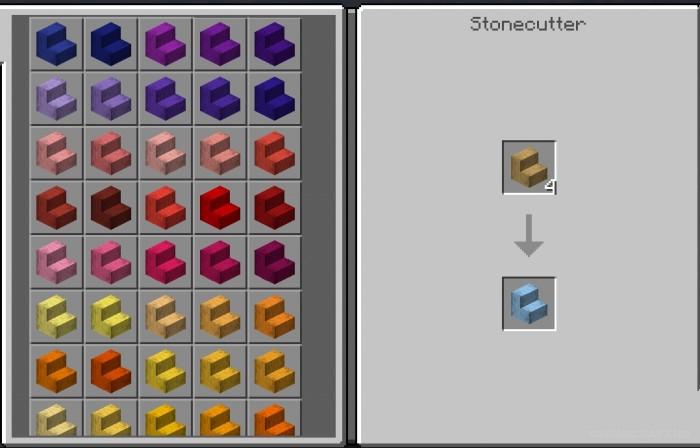Image resolution: width=700 pixels, height=448 pixels.
Task: Choose the red-orange stairs ending third row
Action: [274, 153]
